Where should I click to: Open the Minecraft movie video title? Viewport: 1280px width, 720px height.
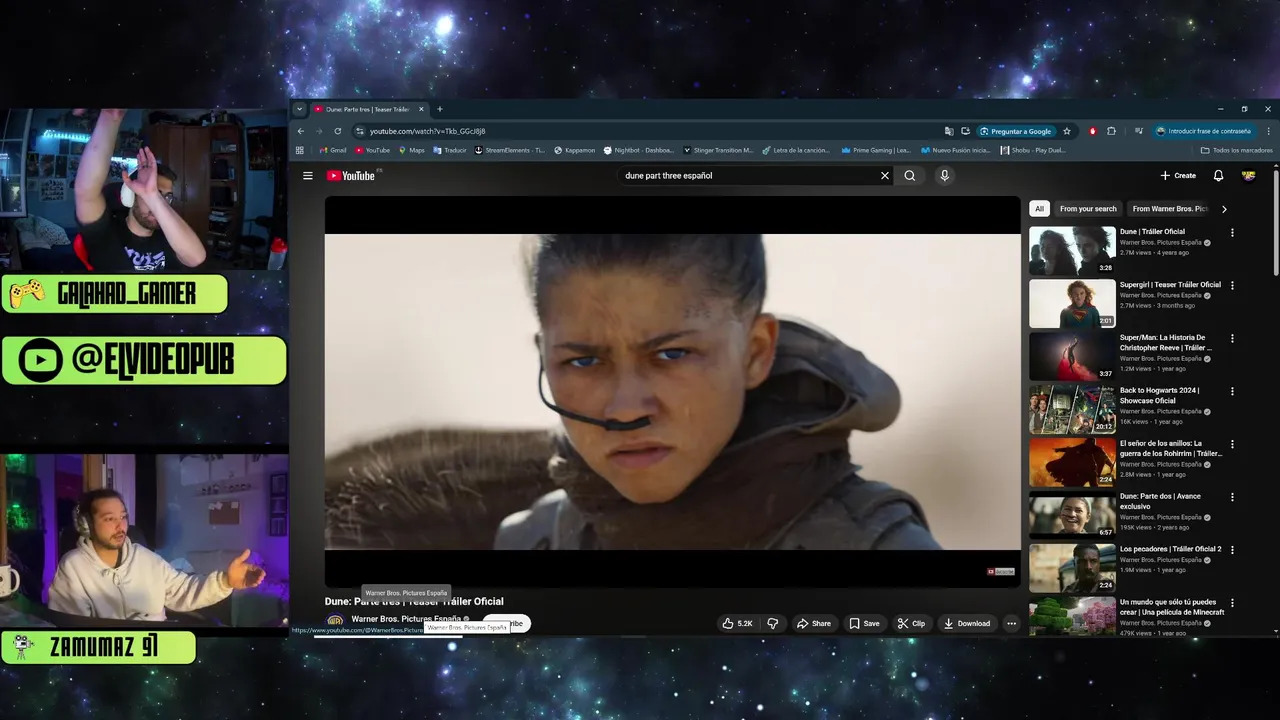1172,607
